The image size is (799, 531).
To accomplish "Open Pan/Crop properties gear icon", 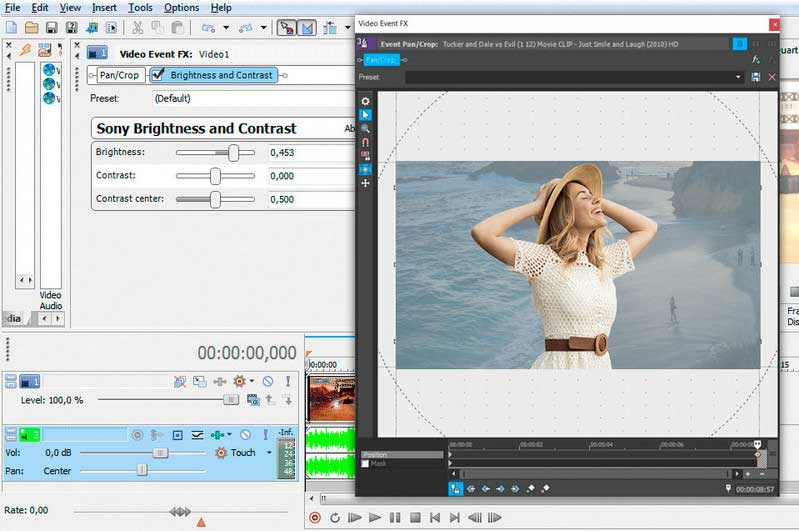I will point(366,101).
